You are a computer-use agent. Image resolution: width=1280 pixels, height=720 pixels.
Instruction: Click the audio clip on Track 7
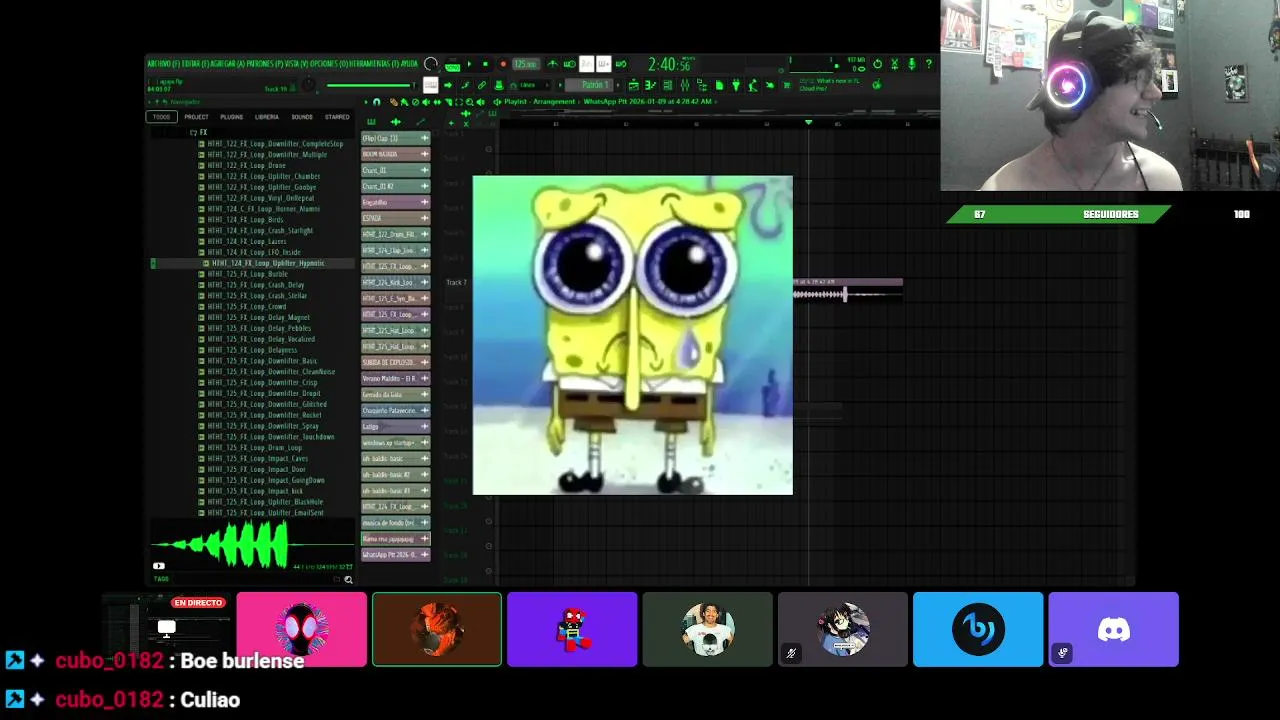pyautogui.click(x=848, y=289)
